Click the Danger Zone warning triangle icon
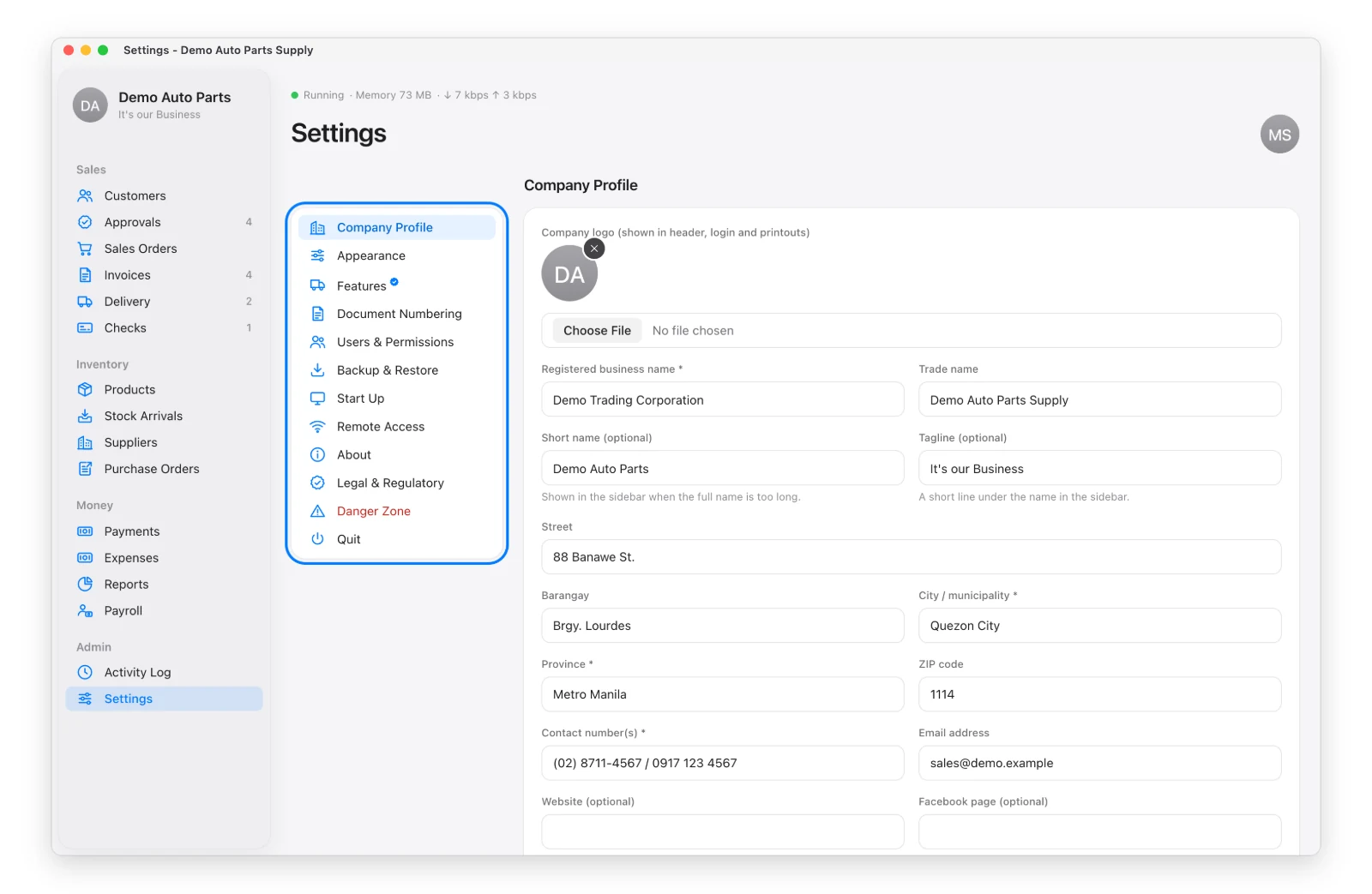Image resolution: width=1372 pixels, height=894 pixels. point(317,511)
